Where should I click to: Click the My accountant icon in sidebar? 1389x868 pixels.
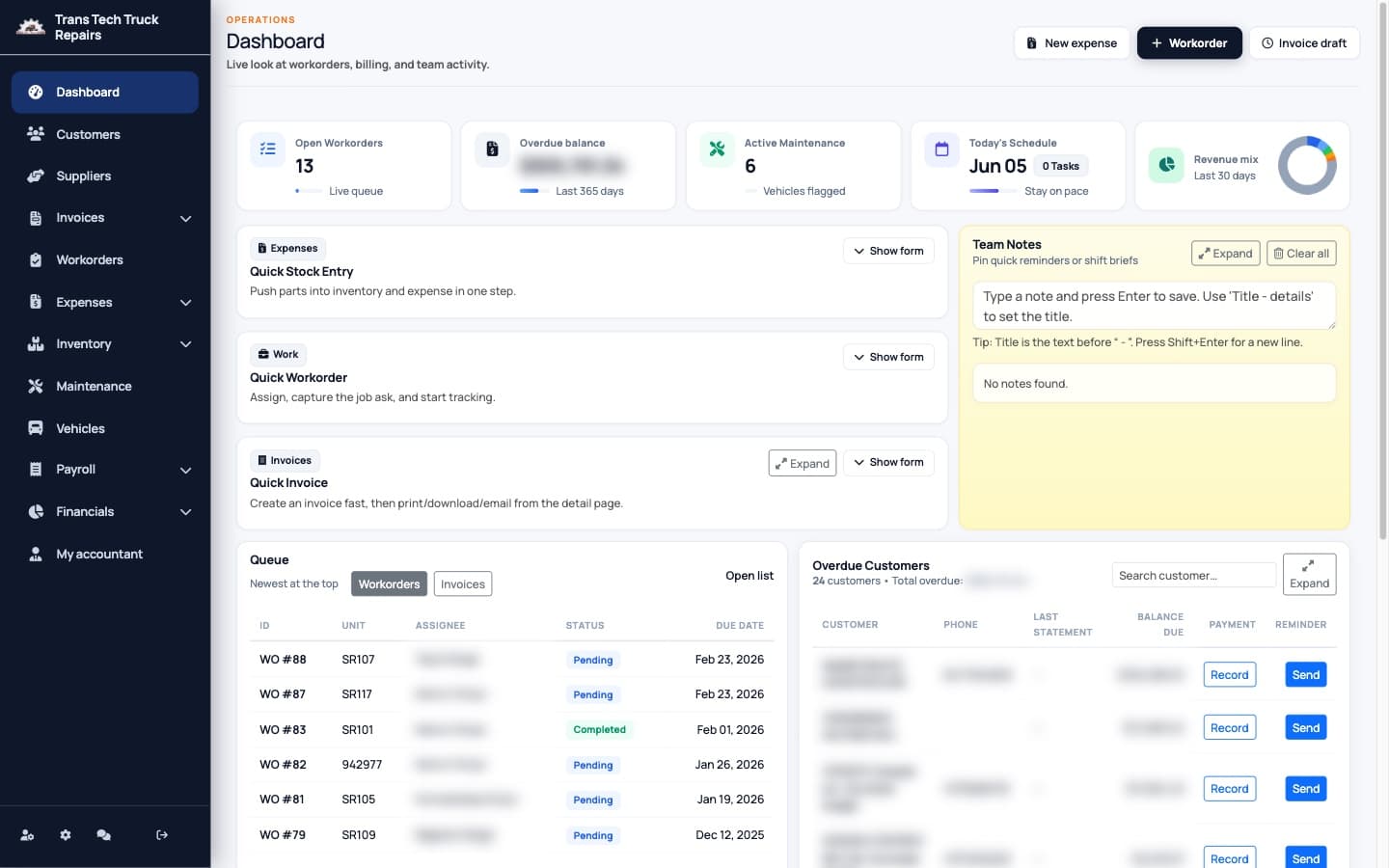pos(36,554)
